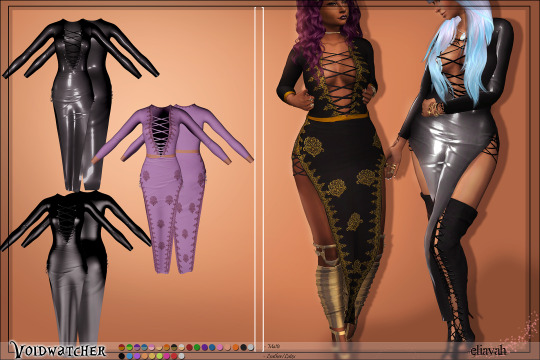The height and width of the screenshot is (360, 540).
Task: Select solid pink swatch in Matte row
Action: point(220,347)
